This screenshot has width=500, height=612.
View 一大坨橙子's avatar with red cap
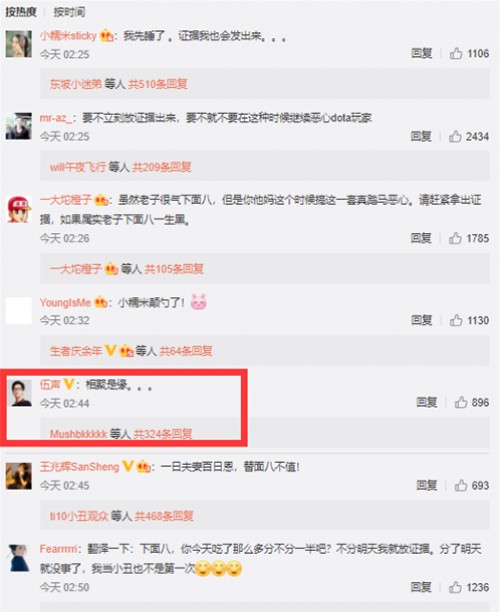click(x=19, y=209)
